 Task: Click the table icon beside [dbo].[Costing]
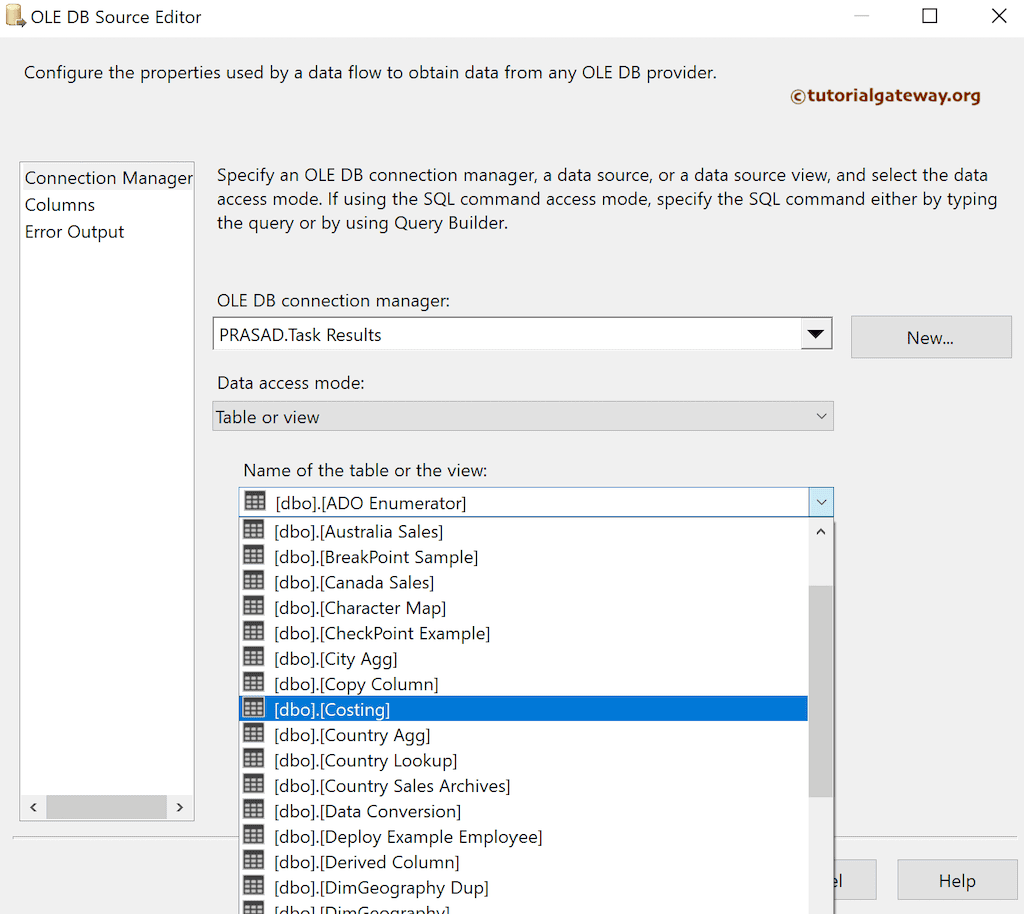(253, 707)
